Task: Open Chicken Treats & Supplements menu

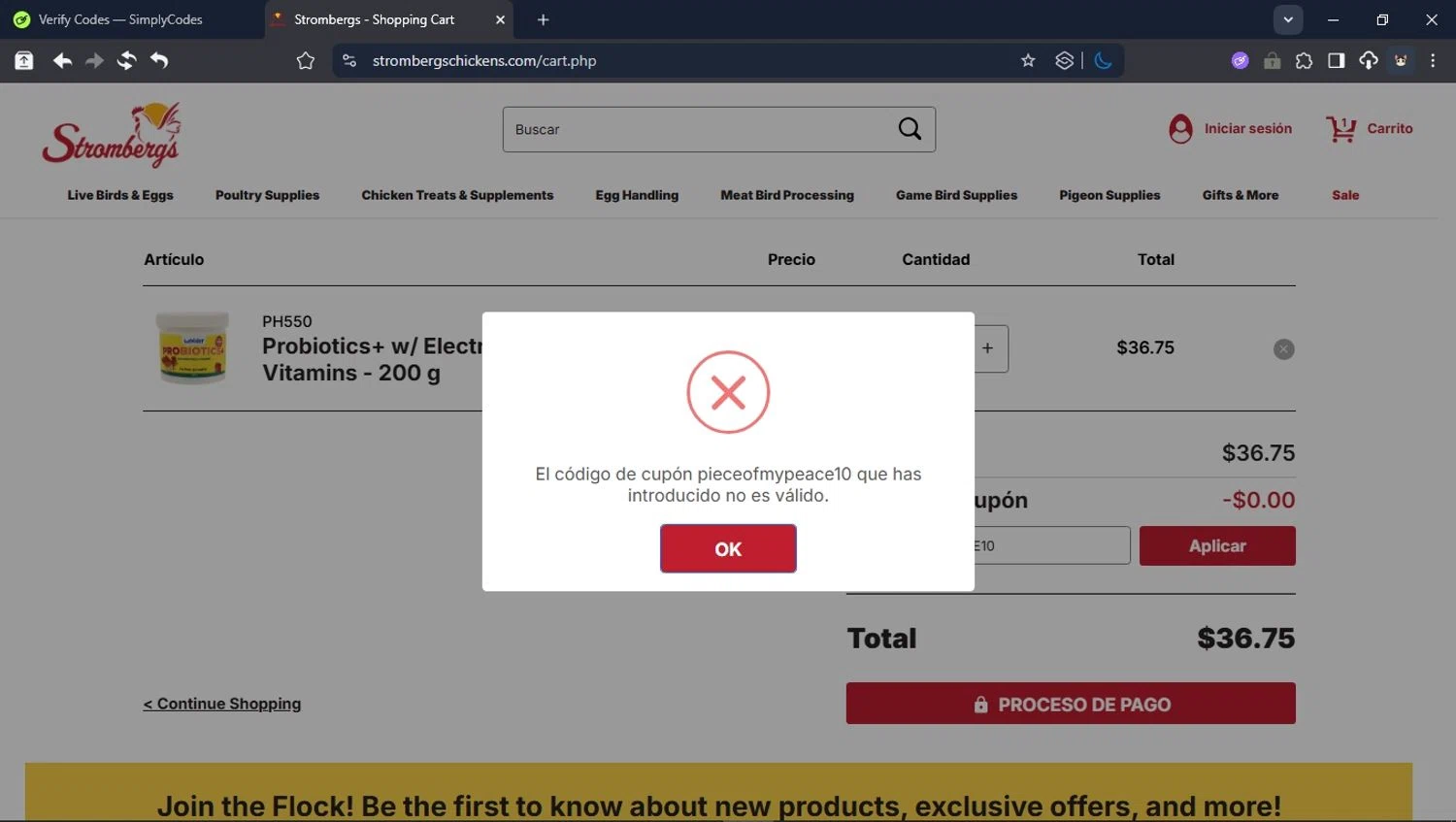Action: click(457, 195)
